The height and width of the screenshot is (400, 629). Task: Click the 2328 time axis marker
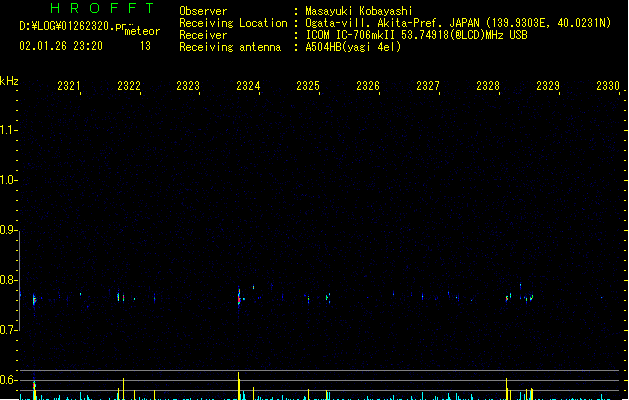click(488, 86)
